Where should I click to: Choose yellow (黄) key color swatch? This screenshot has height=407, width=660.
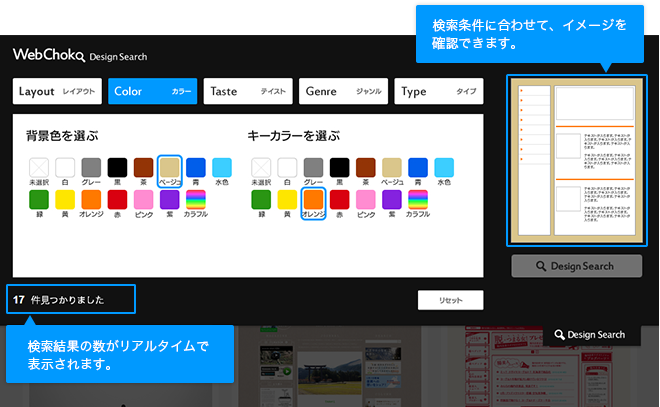point(287,200)
